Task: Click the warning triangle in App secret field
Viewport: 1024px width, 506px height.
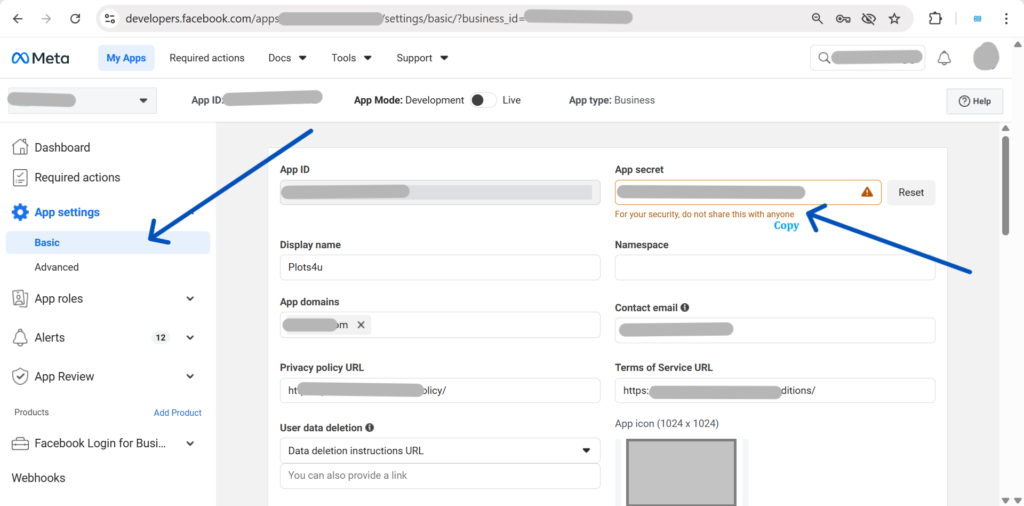Action: (867, 191)
